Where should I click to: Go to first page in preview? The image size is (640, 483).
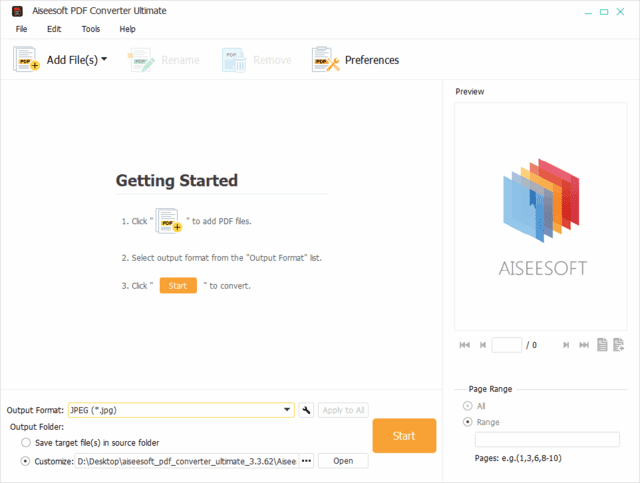pyautogui.click(x=464, y=345)
